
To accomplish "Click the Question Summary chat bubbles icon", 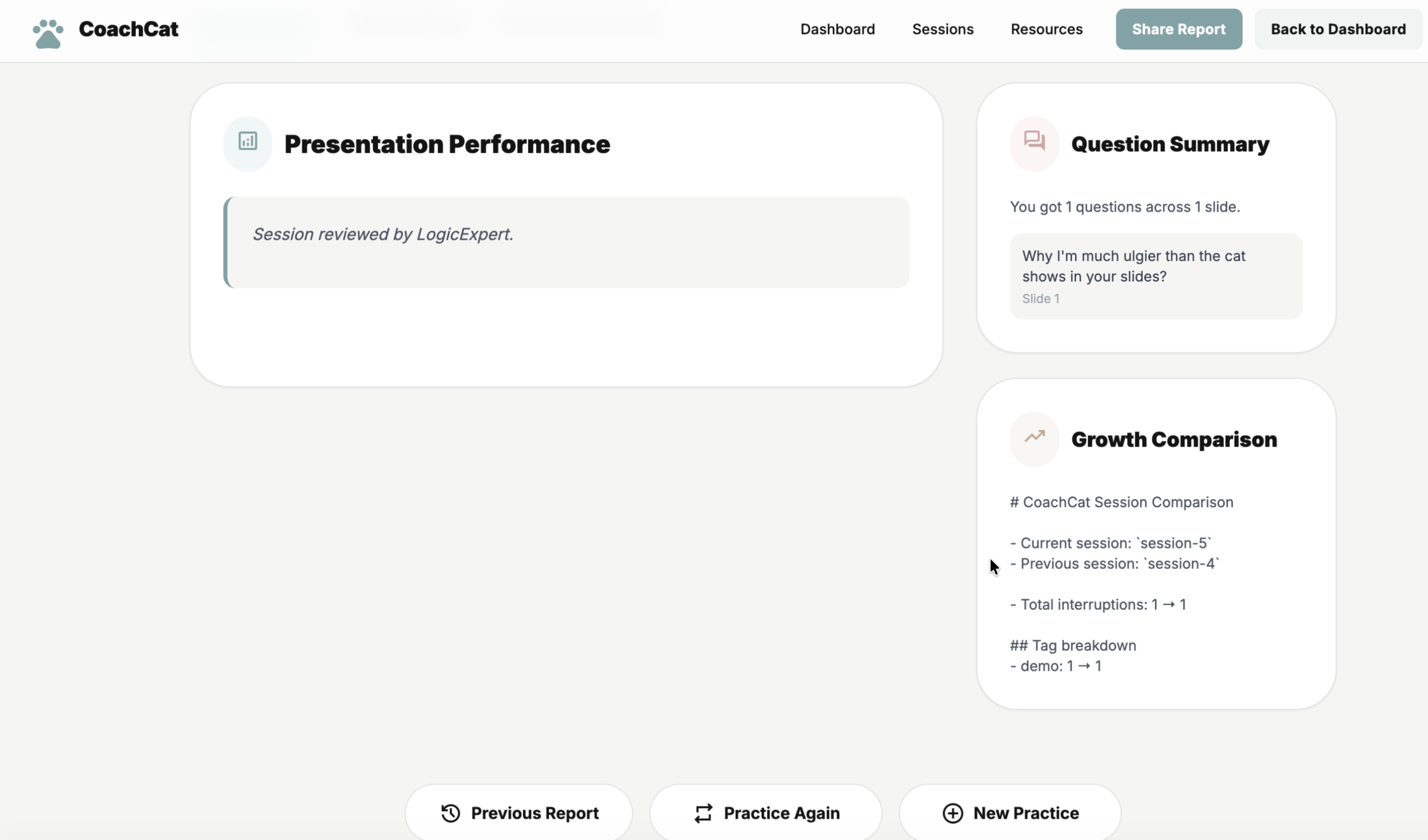I will coord(1034,140).
